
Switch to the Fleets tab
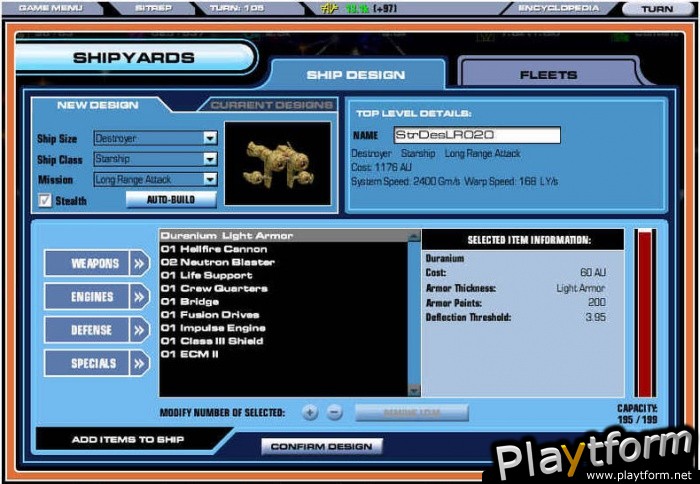(x=548, y=75)
